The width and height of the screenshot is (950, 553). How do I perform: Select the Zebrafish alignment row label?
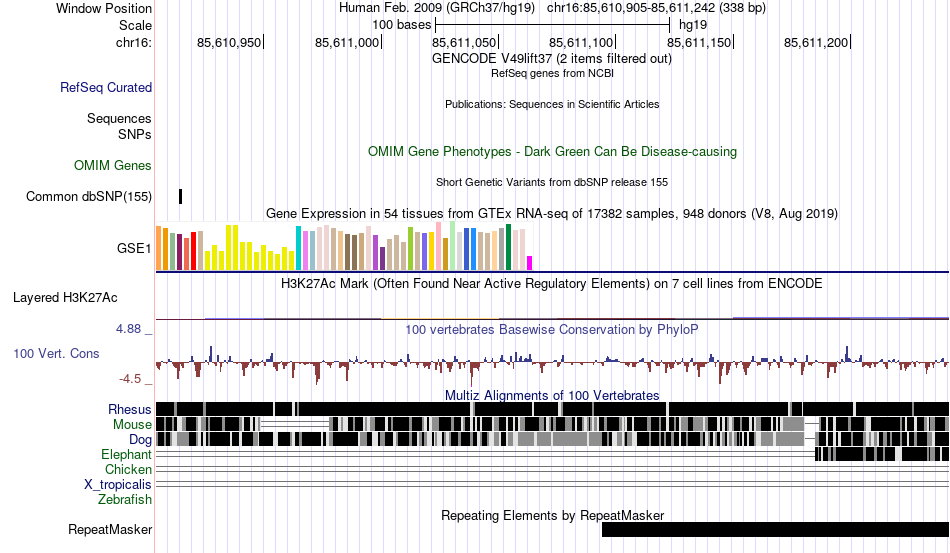tap(125, 500)
